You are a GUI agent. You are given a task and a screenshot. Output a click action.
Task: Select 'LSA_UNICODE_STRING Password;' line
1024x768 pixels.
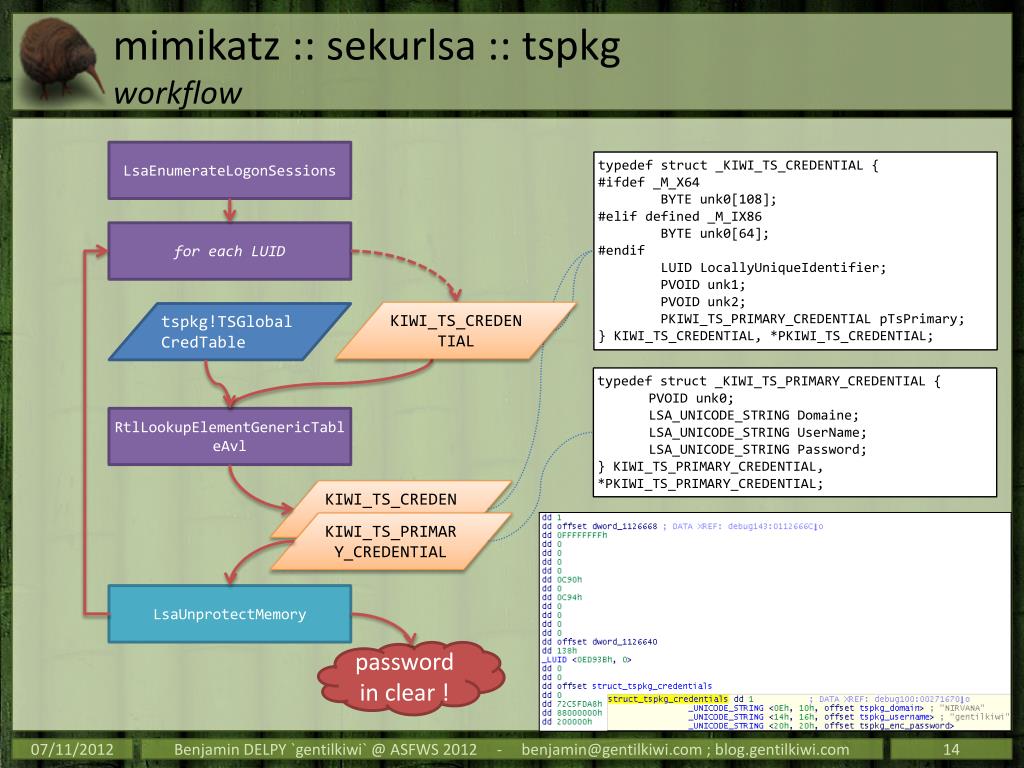click(x=758, y=449)
